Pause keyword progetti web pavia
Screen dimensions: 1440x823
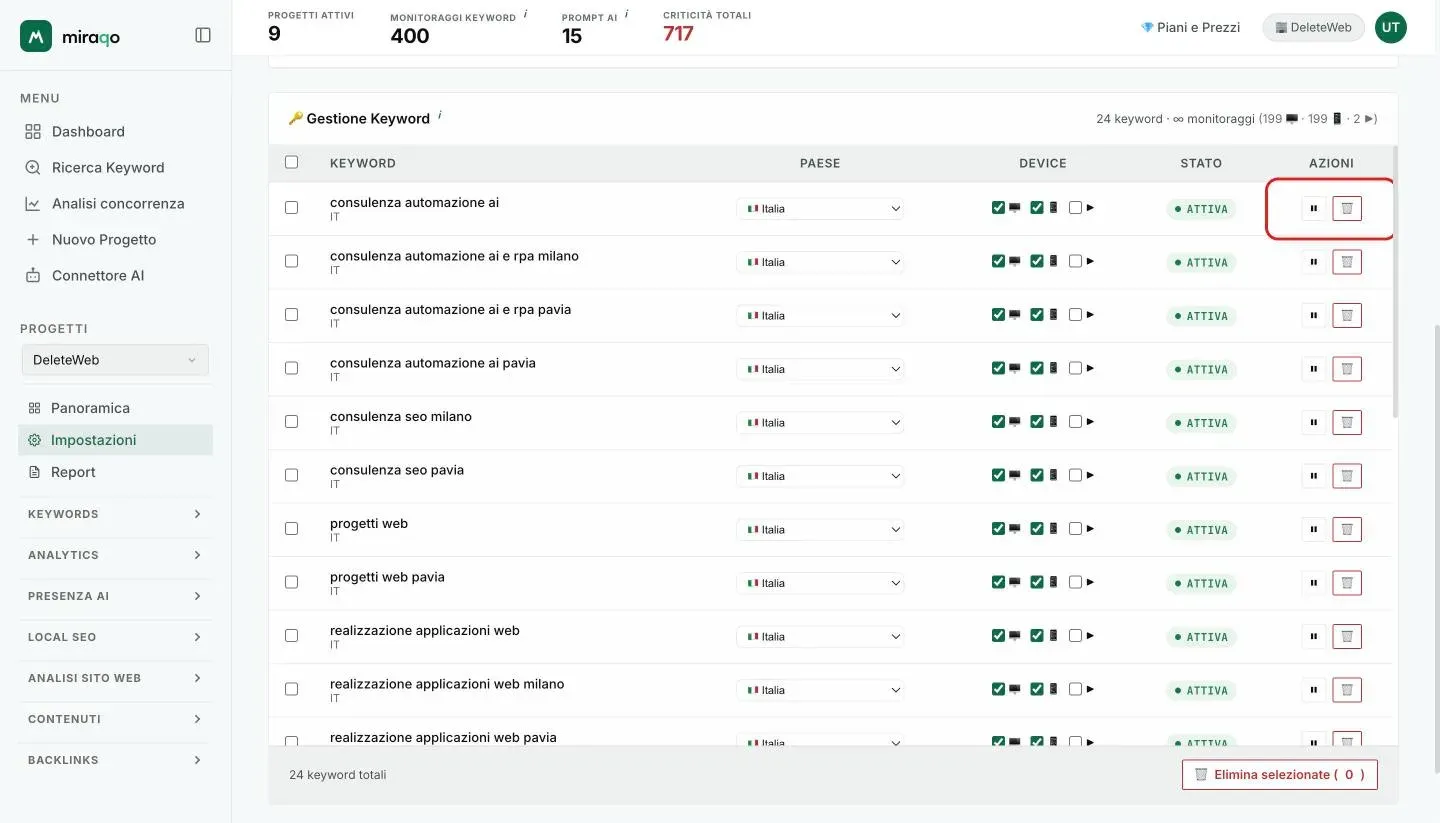[1314, 583]
